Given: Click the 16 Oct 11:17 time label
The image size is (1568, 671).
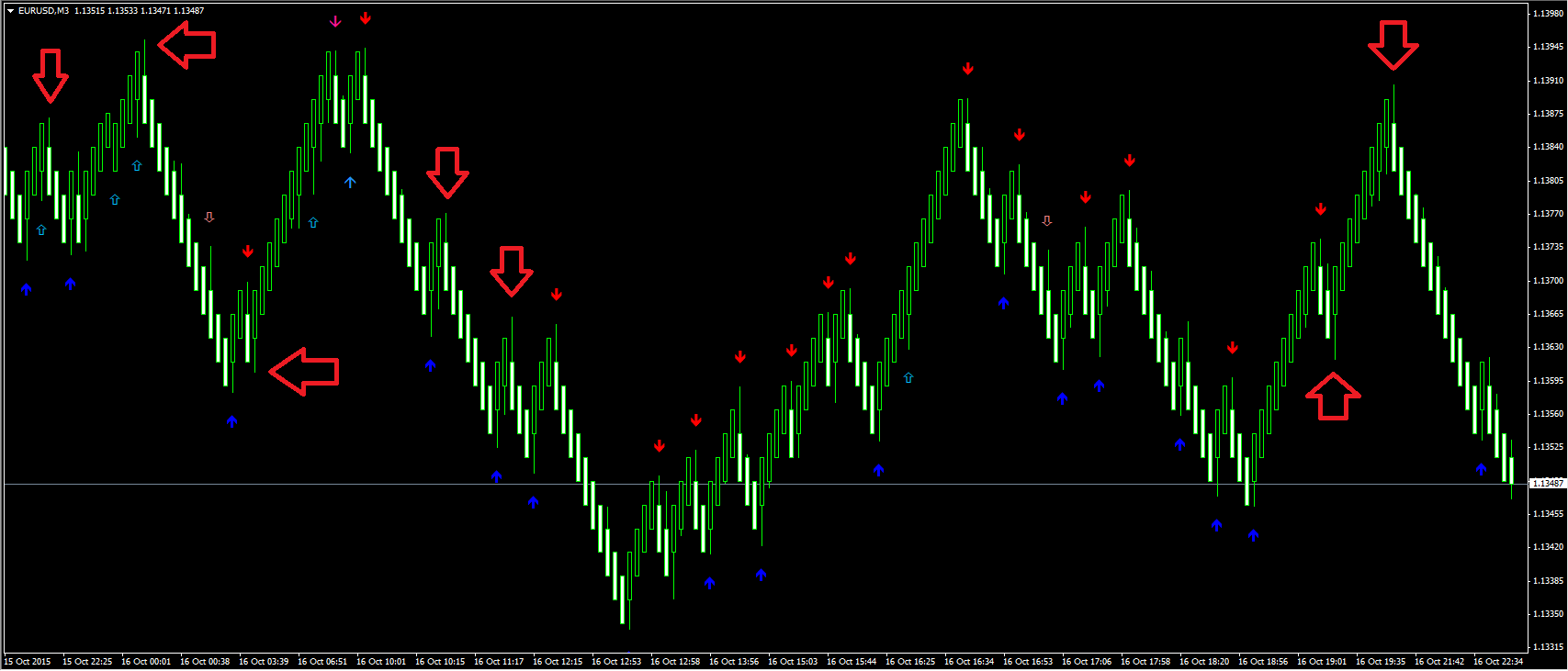Looking at the screenshot, I should click(499, 662).
